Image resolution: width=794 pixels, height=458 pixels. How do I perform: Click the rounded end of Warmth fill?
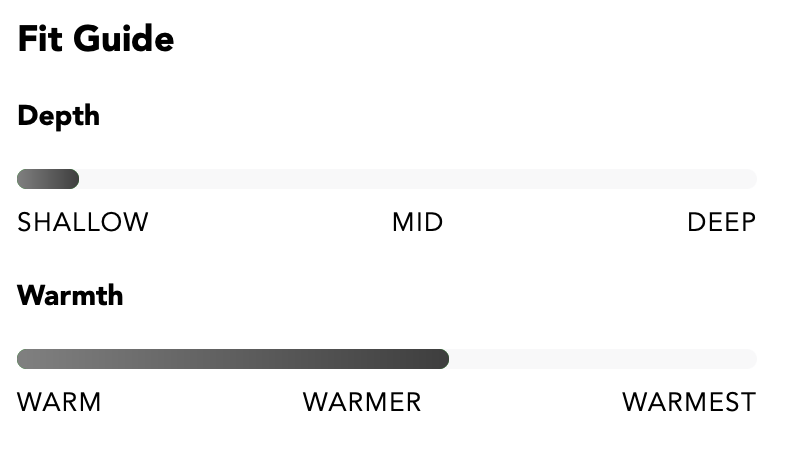(443, 359)
